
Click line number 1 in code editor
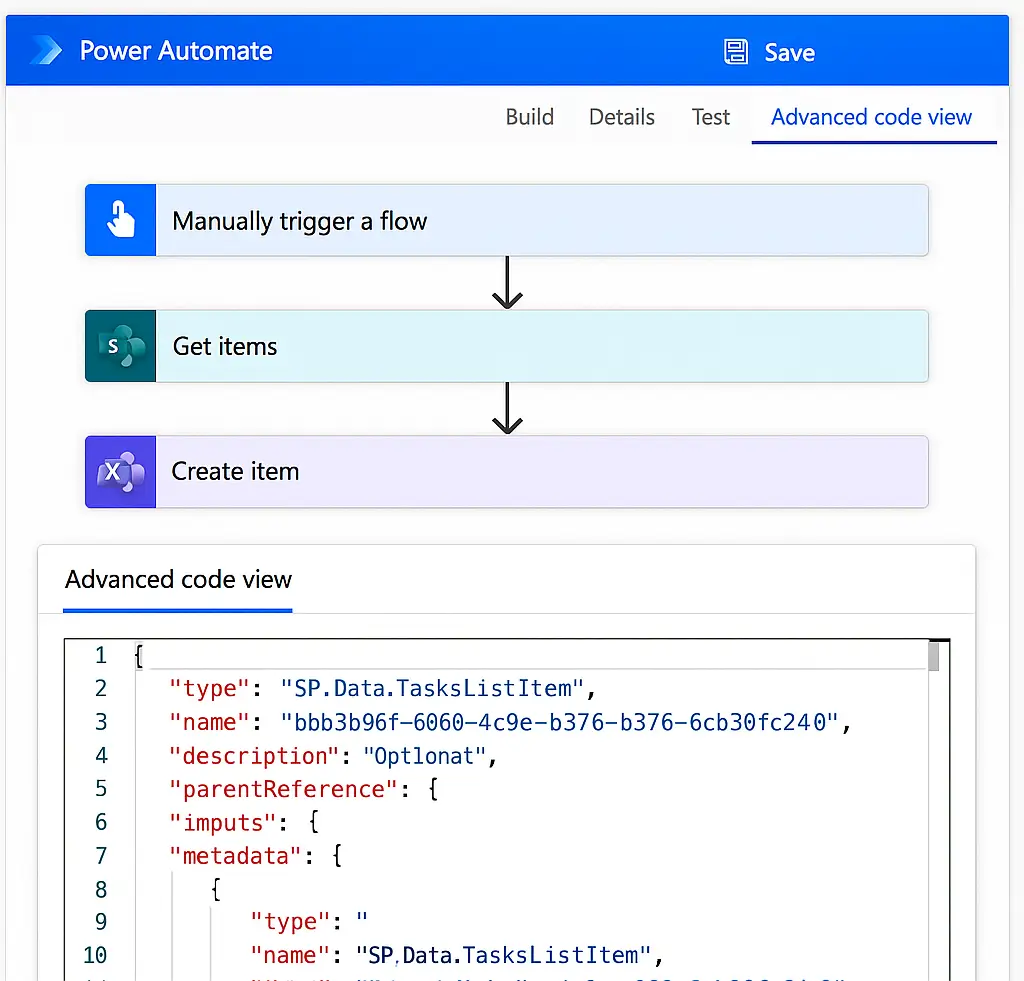101,655
